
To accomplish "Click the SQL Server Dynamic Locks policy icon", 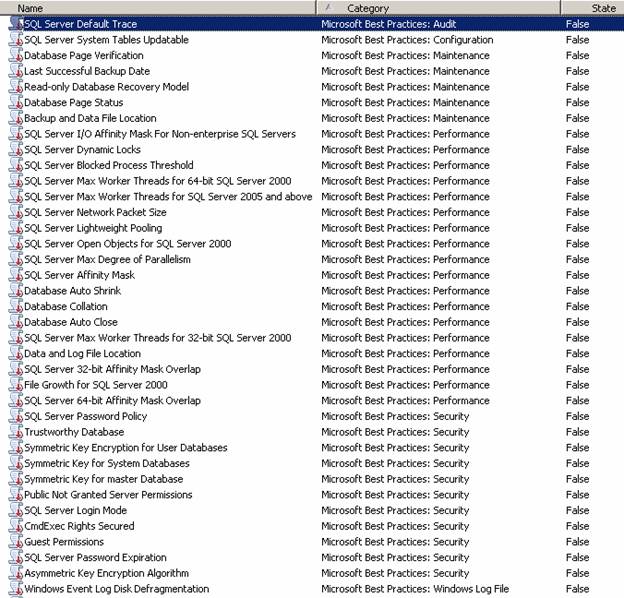I will 16,150.
